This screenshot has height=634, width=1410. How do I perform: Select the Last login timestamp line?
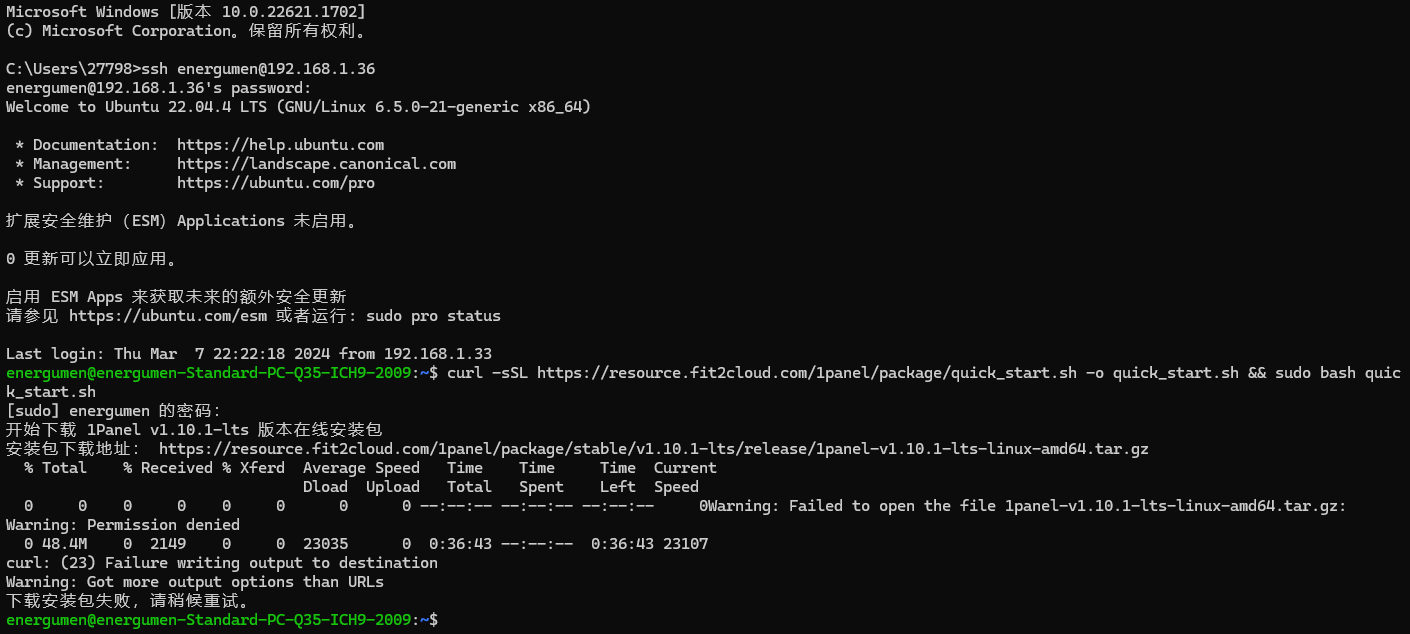pyautogui.click(x=249, y=354)
